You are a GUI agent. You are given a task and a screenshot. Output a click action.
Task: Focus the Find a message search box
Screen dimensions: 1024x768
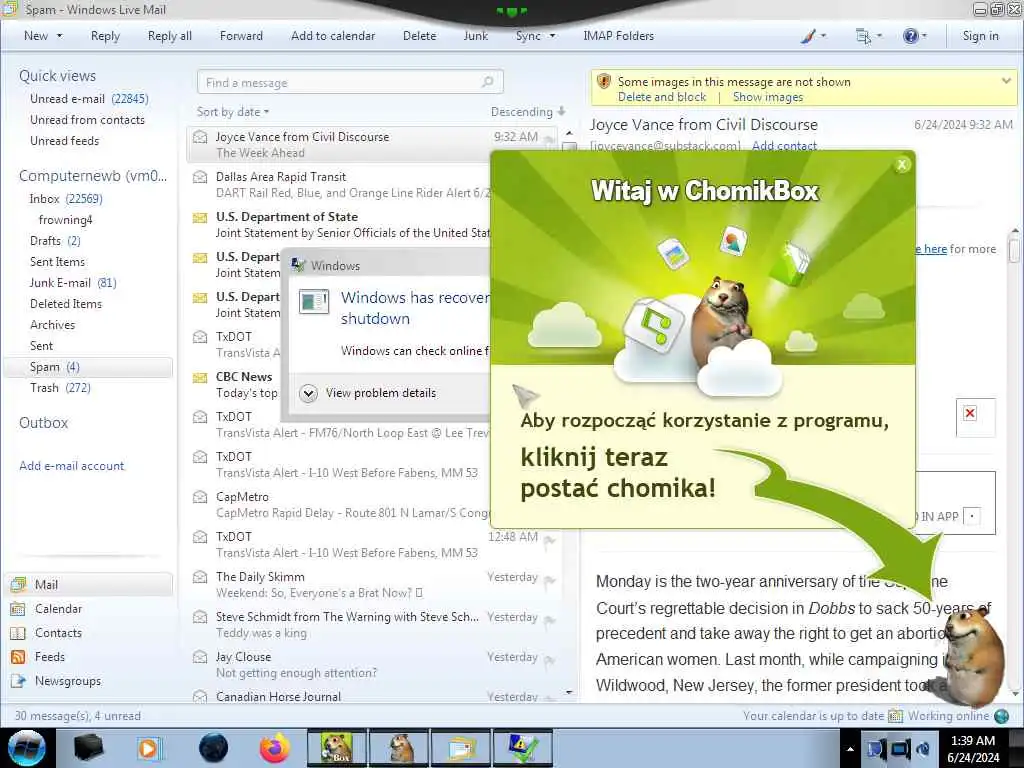pyautogui.click(x=350, y=82)
